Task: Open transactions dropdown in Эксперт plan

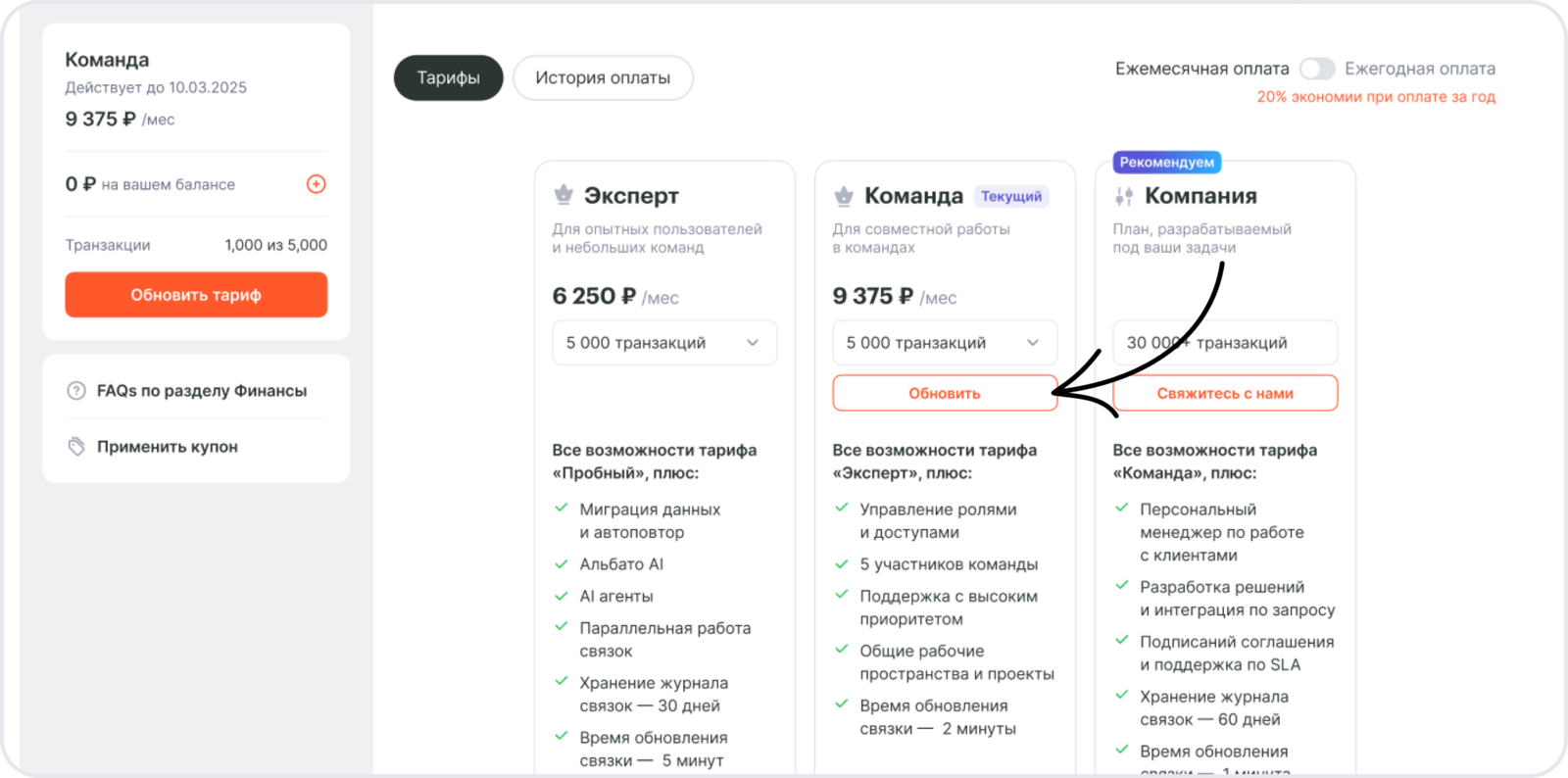Action: tap(663, 343)
